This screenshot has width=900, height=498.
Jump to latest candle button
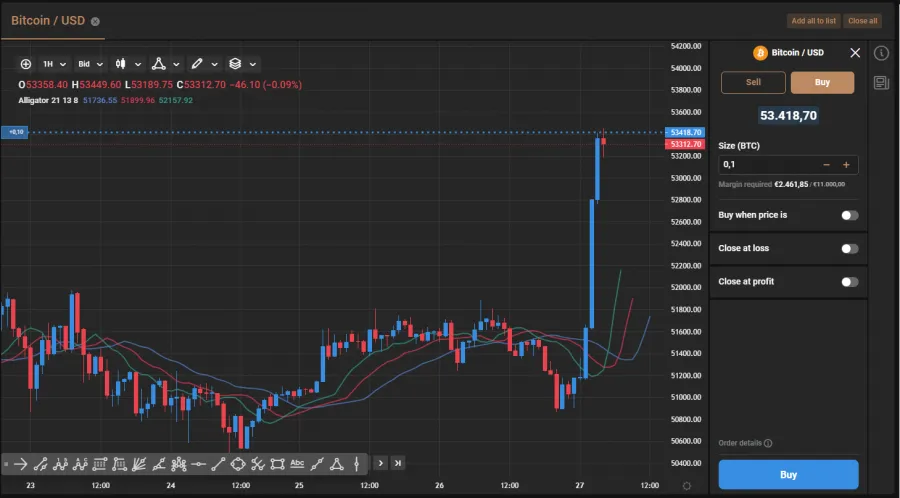click(x=398, y=463)
